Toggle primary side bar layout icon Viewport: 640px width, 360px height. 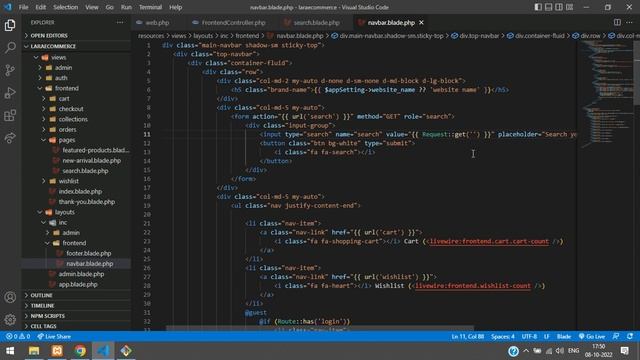(538, 7)
